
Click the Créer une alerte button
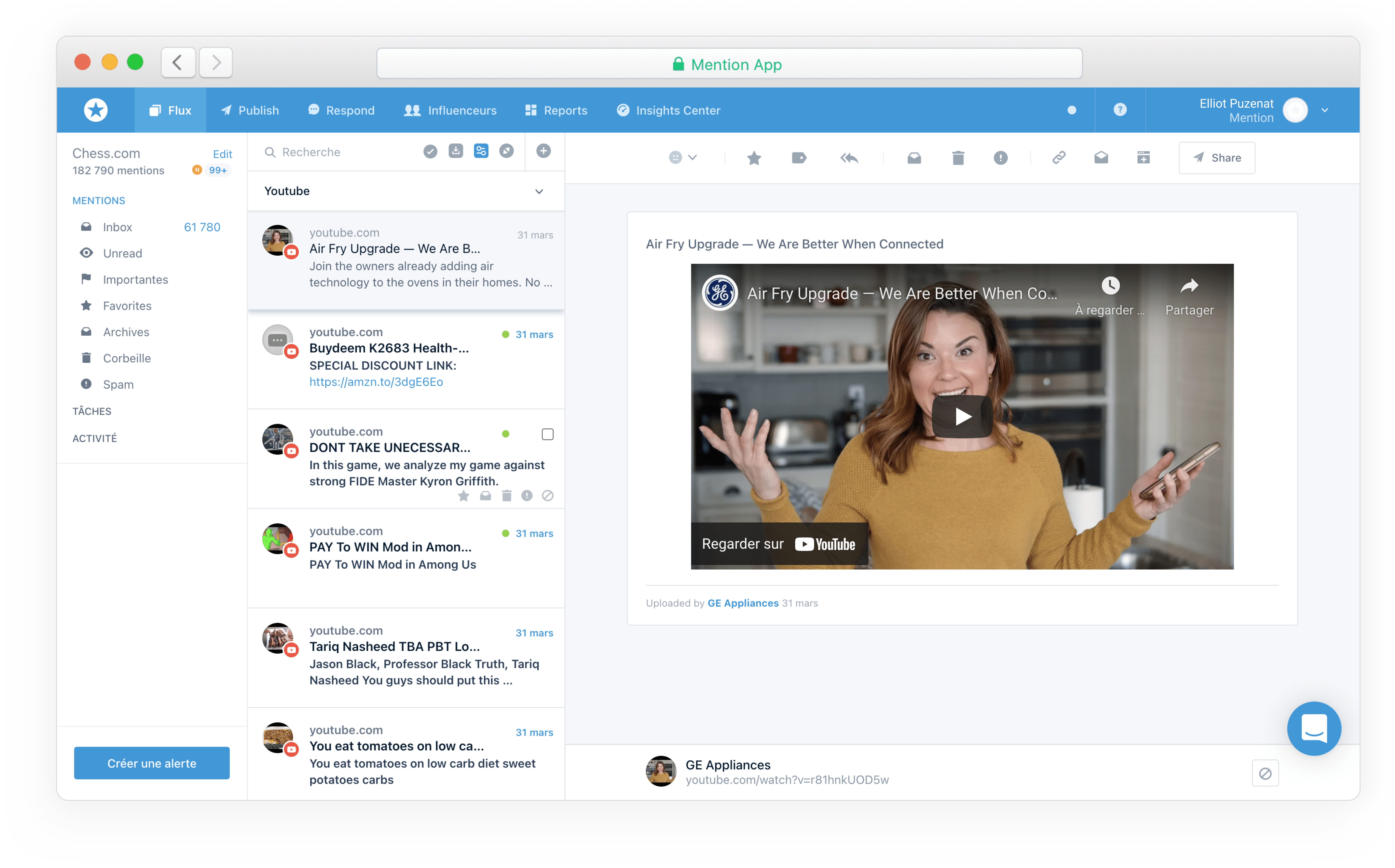(152, 763)
